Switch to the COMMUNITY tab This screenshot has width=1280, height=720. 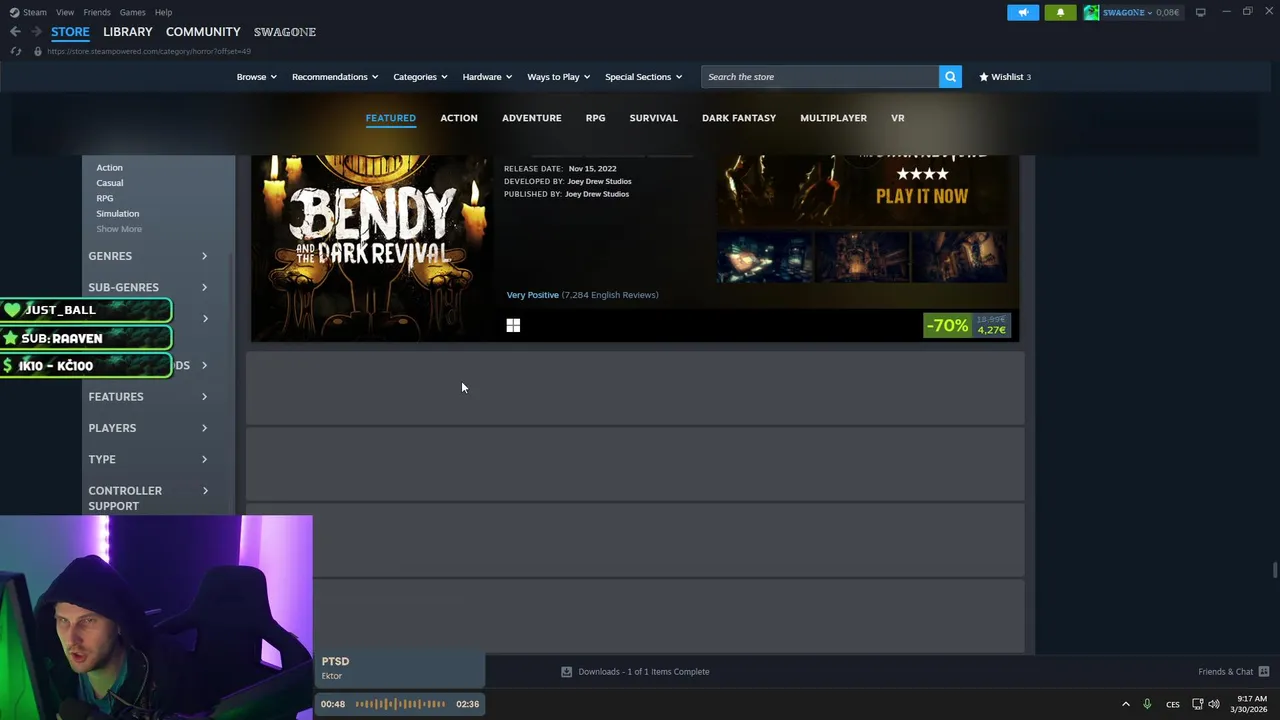pyautogui.click(x=203, y=32)
